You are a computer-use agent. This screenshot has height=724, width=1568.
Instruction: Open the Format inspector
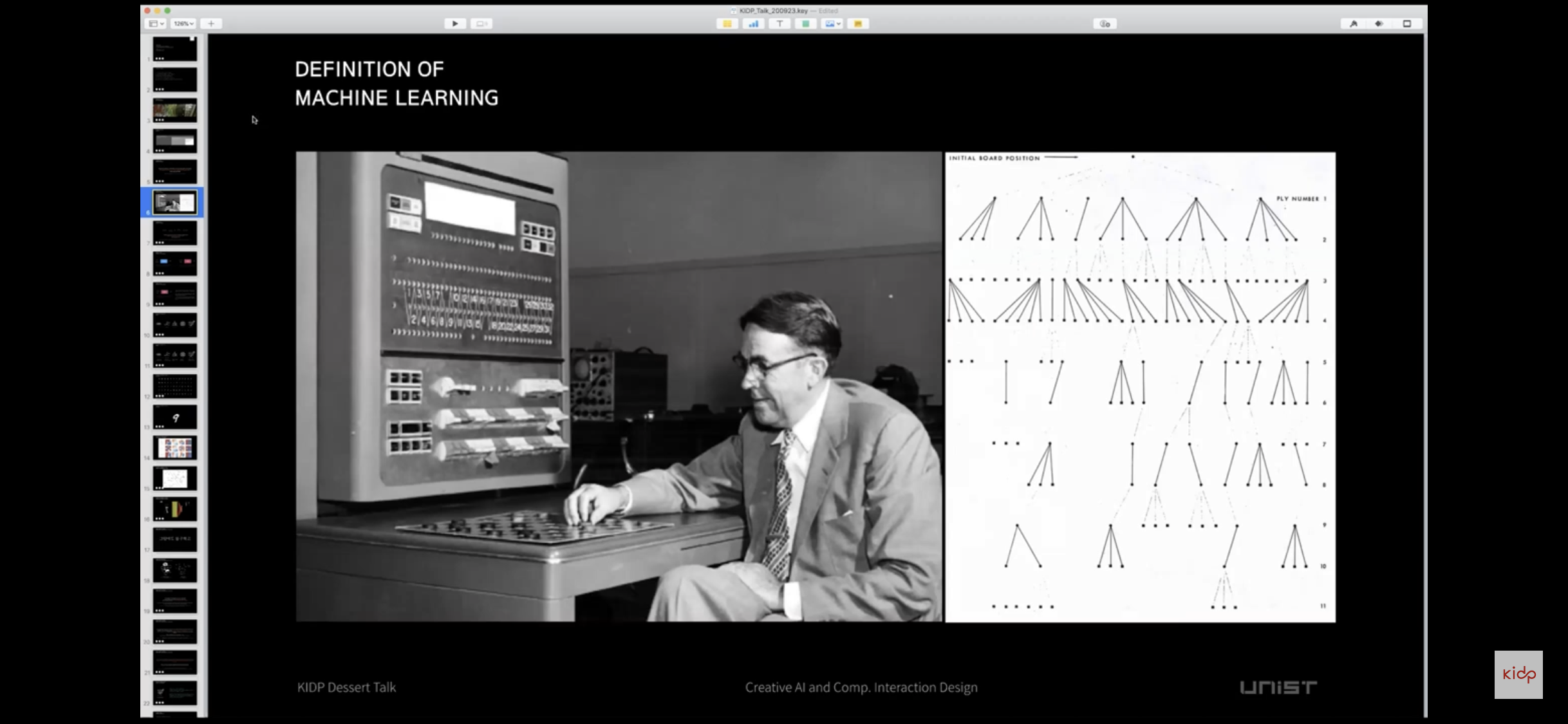[1354, 24]
